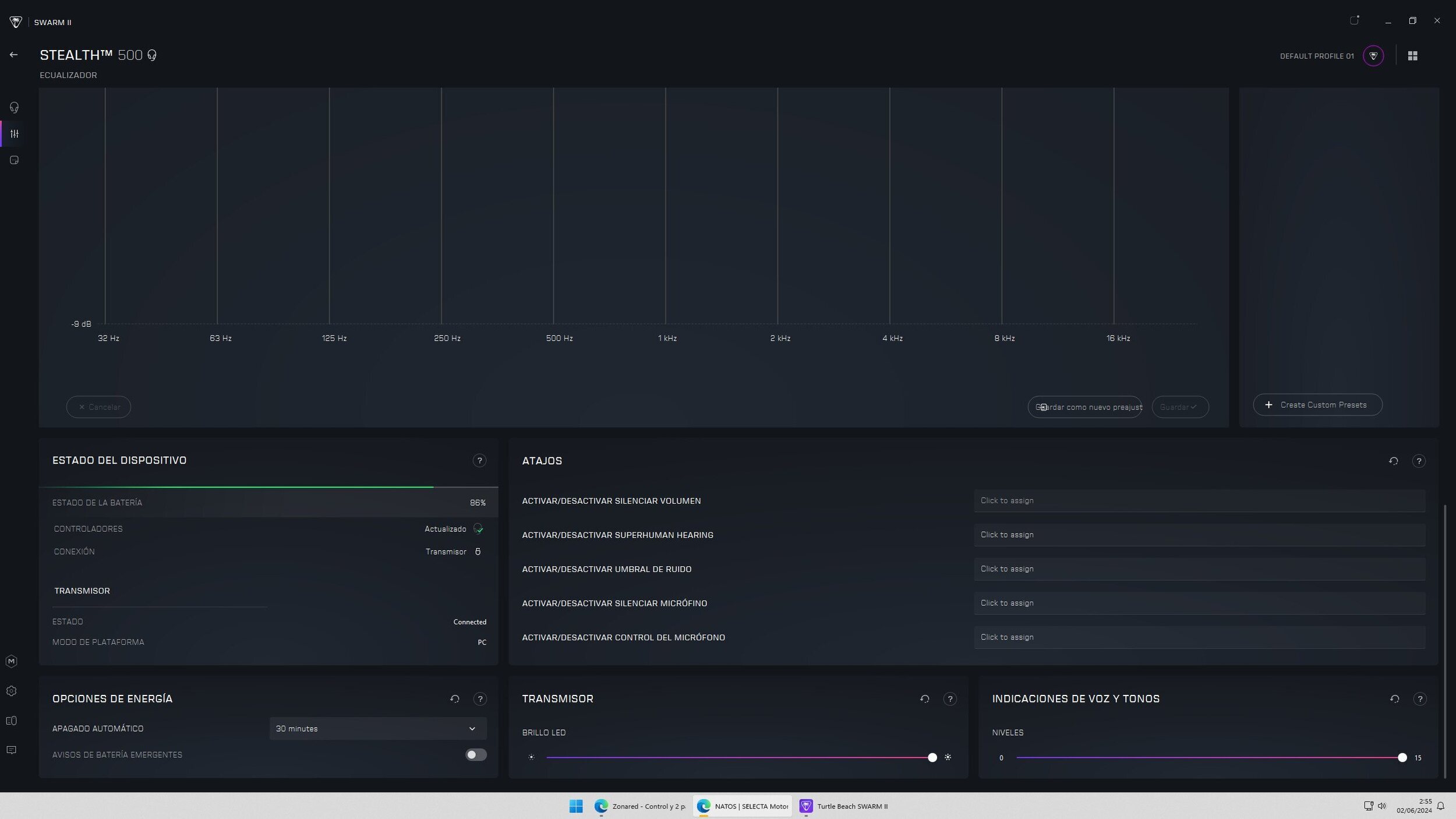Click the profile grid/apps icon top right
The height and width of the screenshot is (819, 1456).
point(1412,56)
